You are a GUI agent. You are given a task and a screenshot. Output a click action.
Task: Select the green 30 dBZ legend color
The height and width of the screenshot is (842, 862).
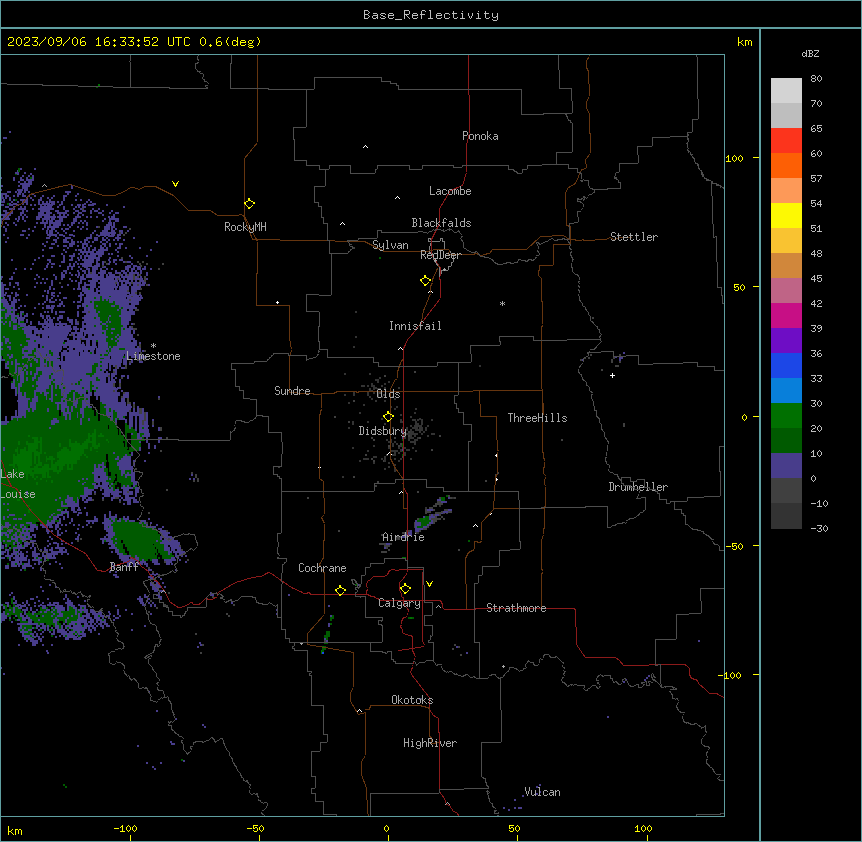786,416
